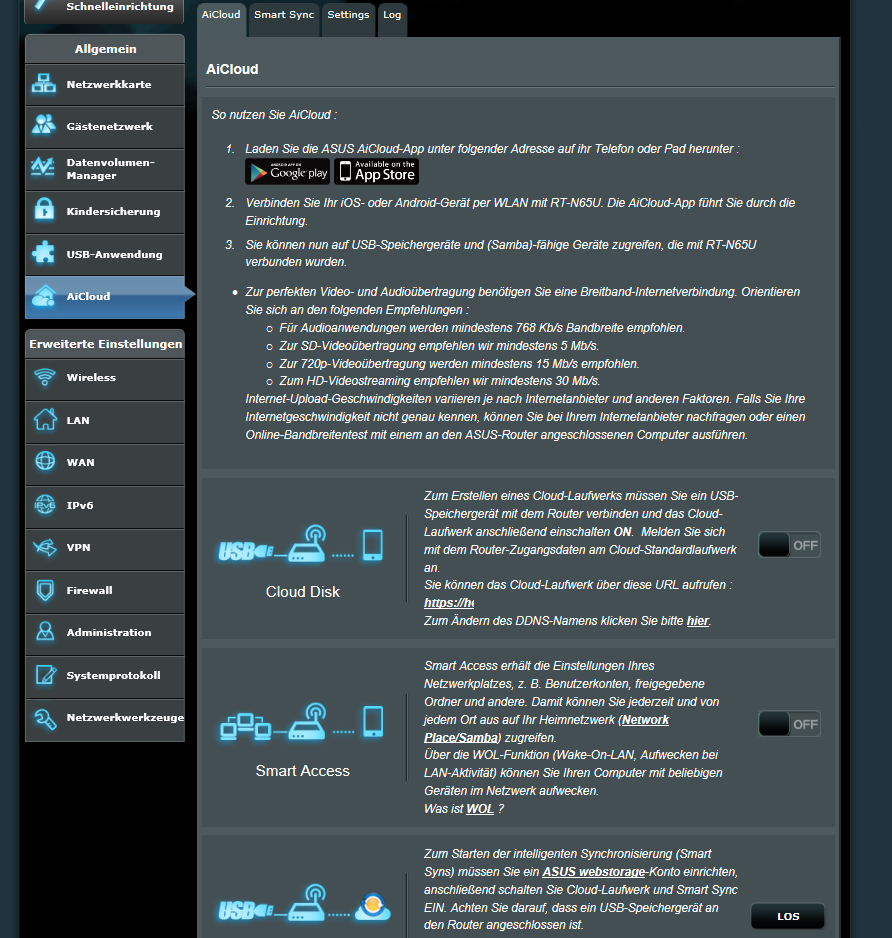The image size is (892, 938).
Task: Open Netzwerkwerkzeuge via its wrench icon
Action: (x=45, y=718)
